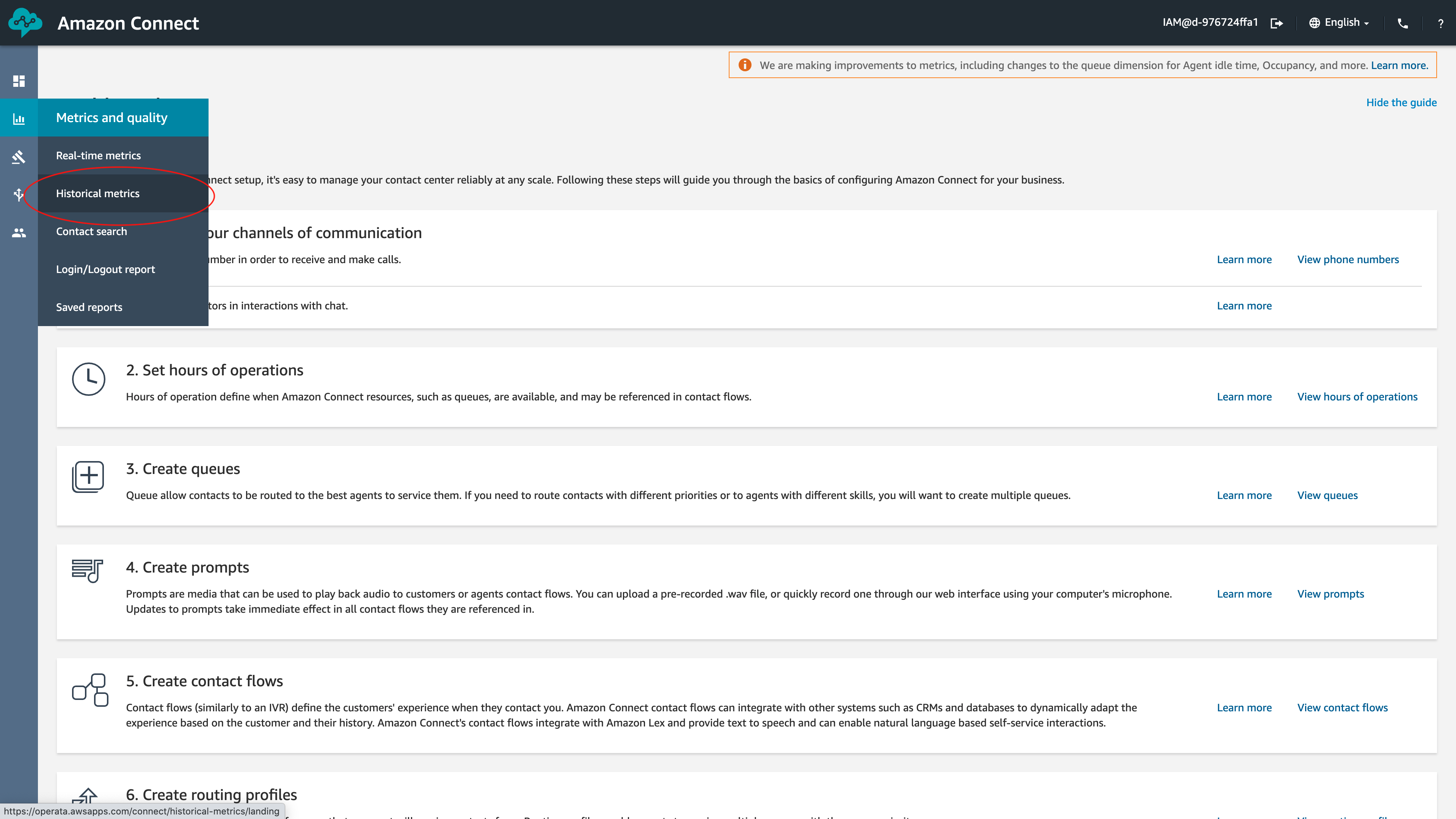Click the Hide the guide link
The width and height of the screenshot is (1456, 819).
point(1401,102)
